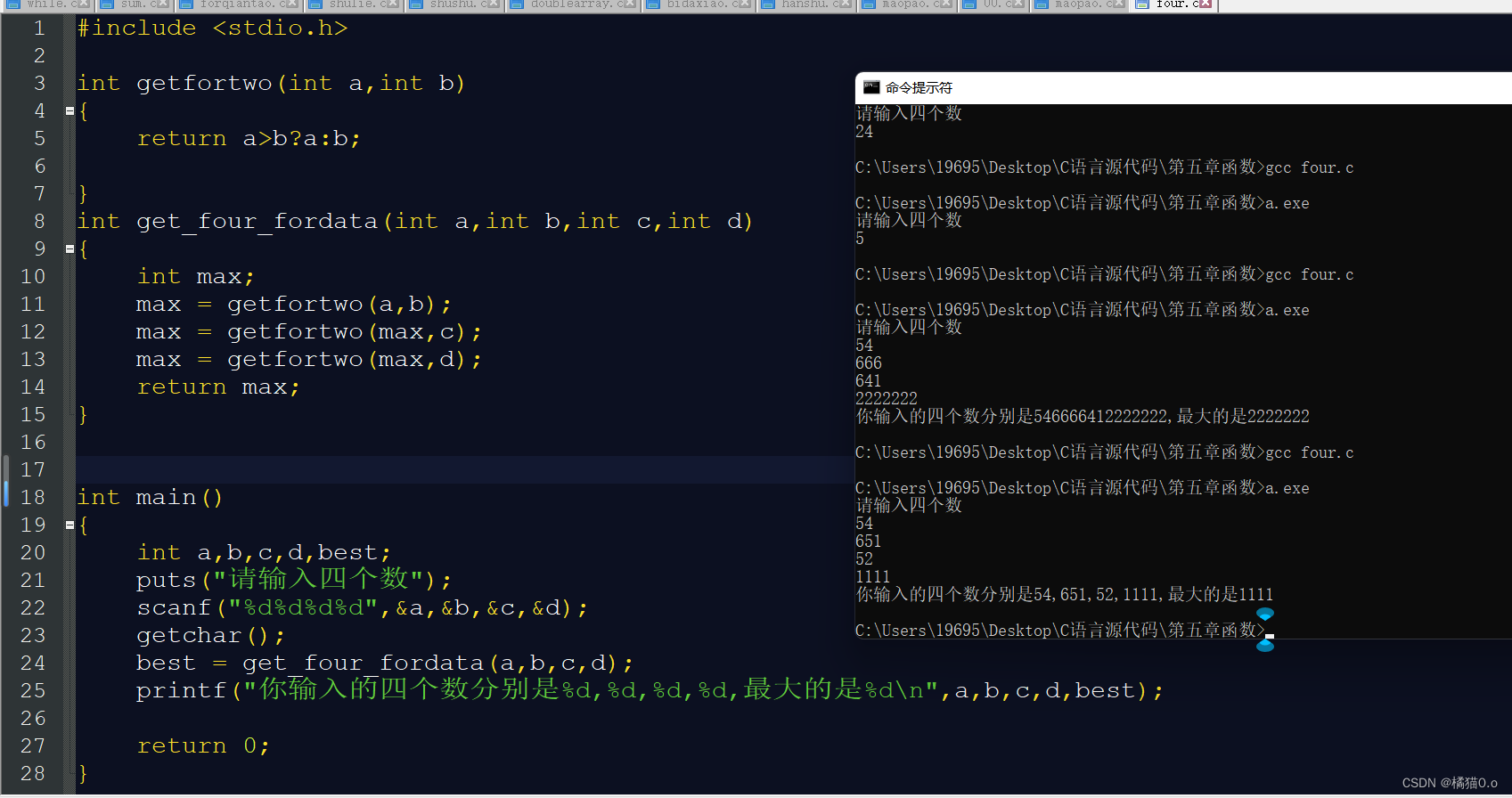
Task: Close the hanshu.c tab
Action: point(845,4)
